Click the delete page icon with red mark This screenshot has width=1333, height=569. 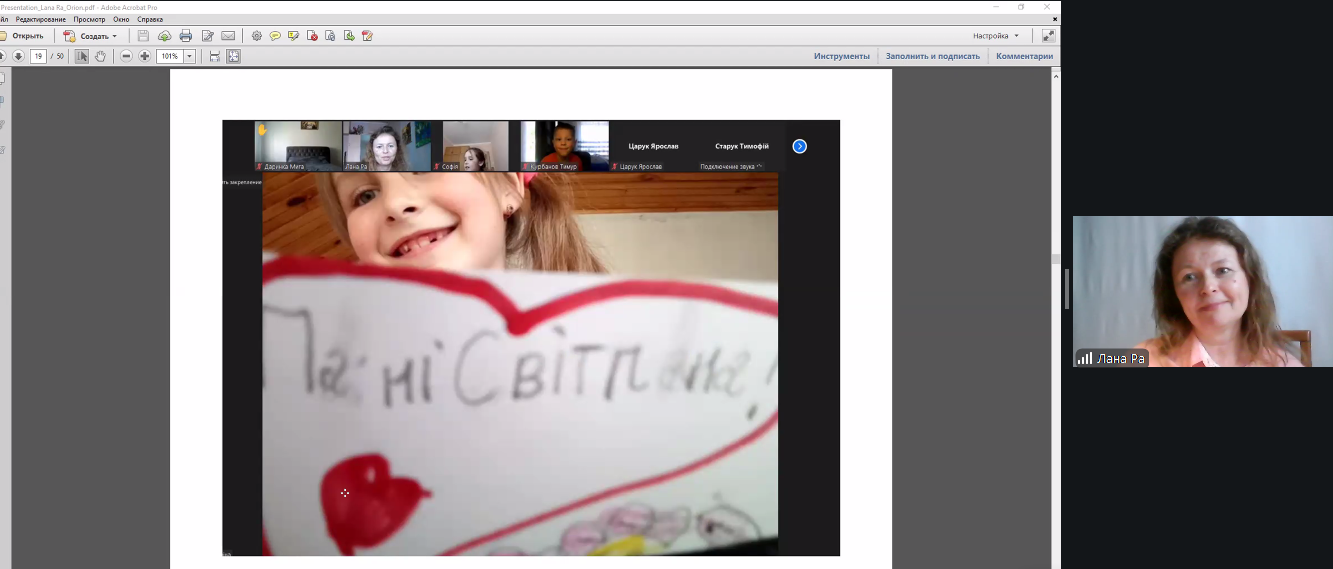pos(312,36)
